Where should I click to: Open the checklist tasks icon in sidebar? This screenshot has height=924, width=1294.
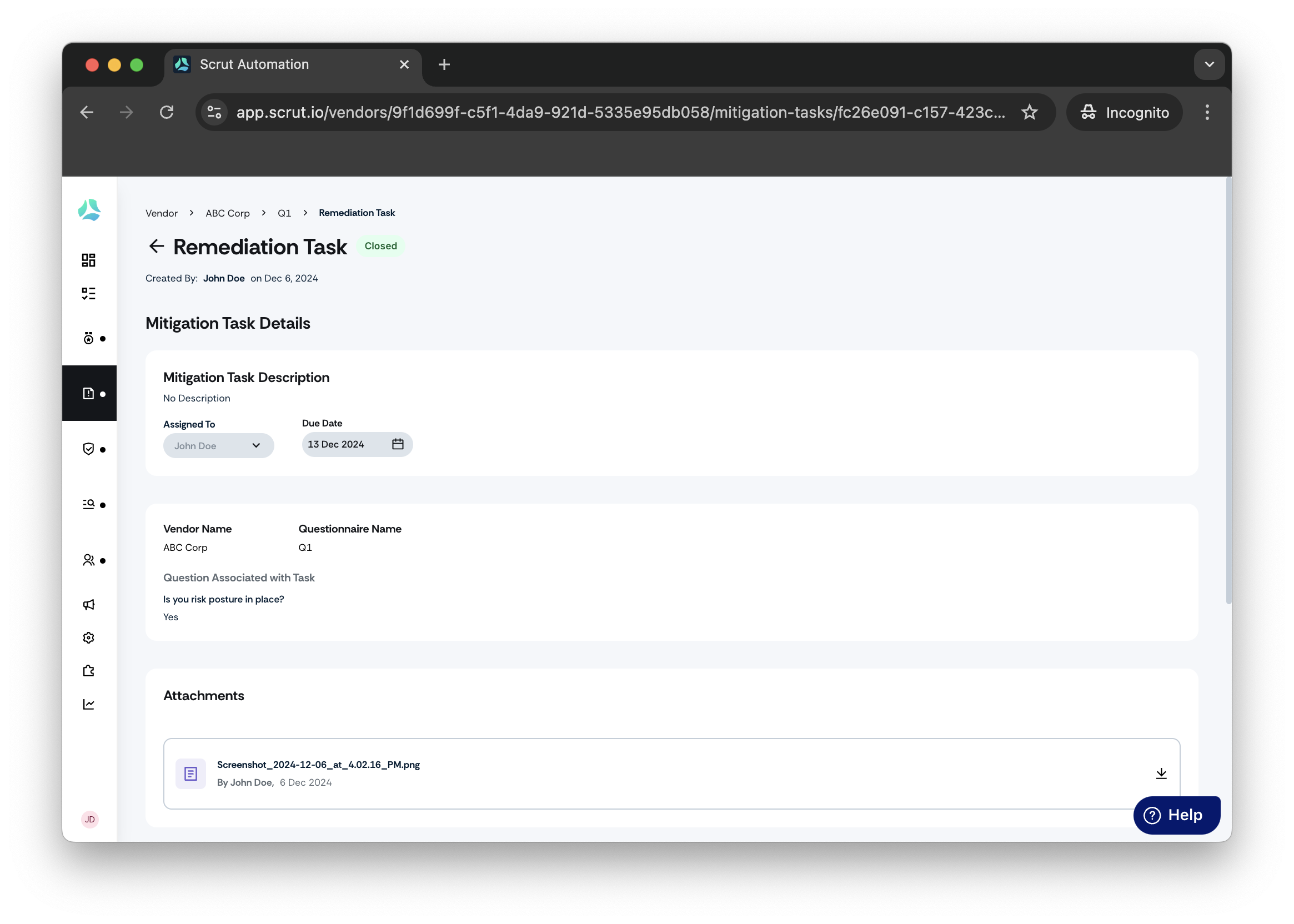pos(88,294)
